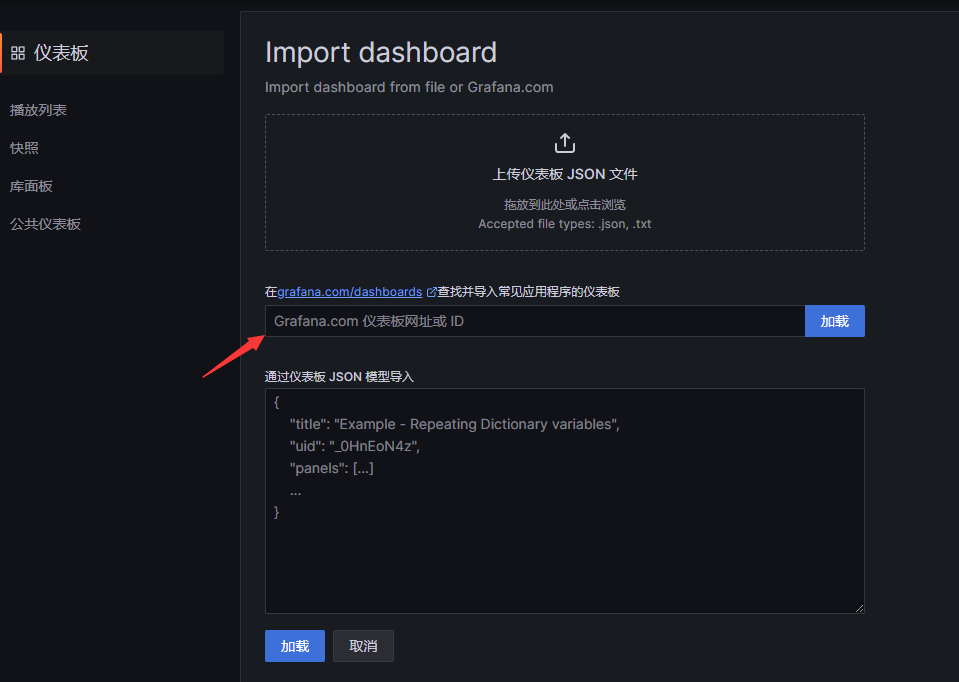Click the dashboards grid icon in sidebar
The image size is (959, 682).
point(18,53)
